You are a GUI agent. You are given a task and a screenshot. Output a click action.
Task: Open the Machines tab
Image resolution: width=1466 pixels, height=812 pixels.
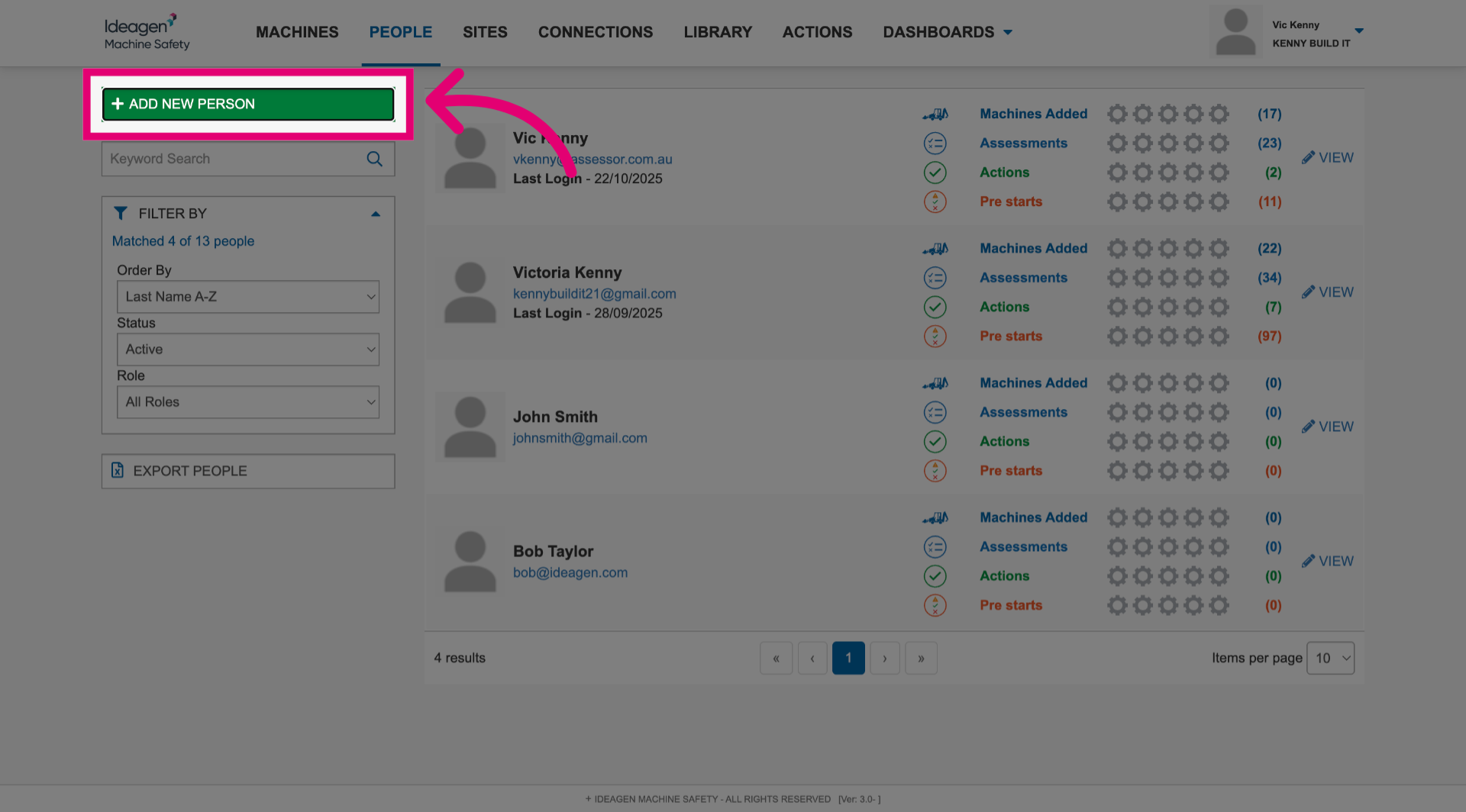tap(297, 32)
